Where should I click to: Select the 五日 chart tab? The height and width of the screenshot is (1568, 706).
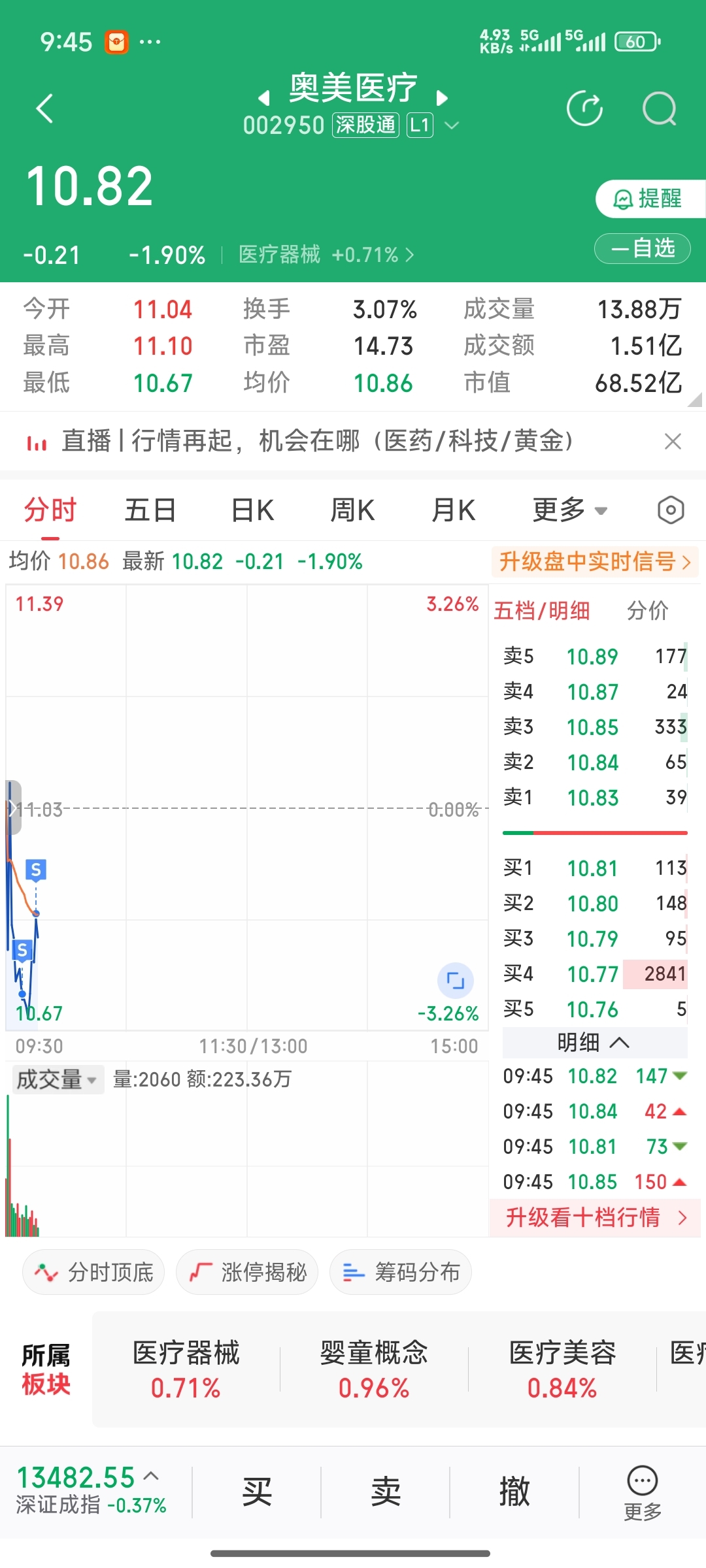150,510
